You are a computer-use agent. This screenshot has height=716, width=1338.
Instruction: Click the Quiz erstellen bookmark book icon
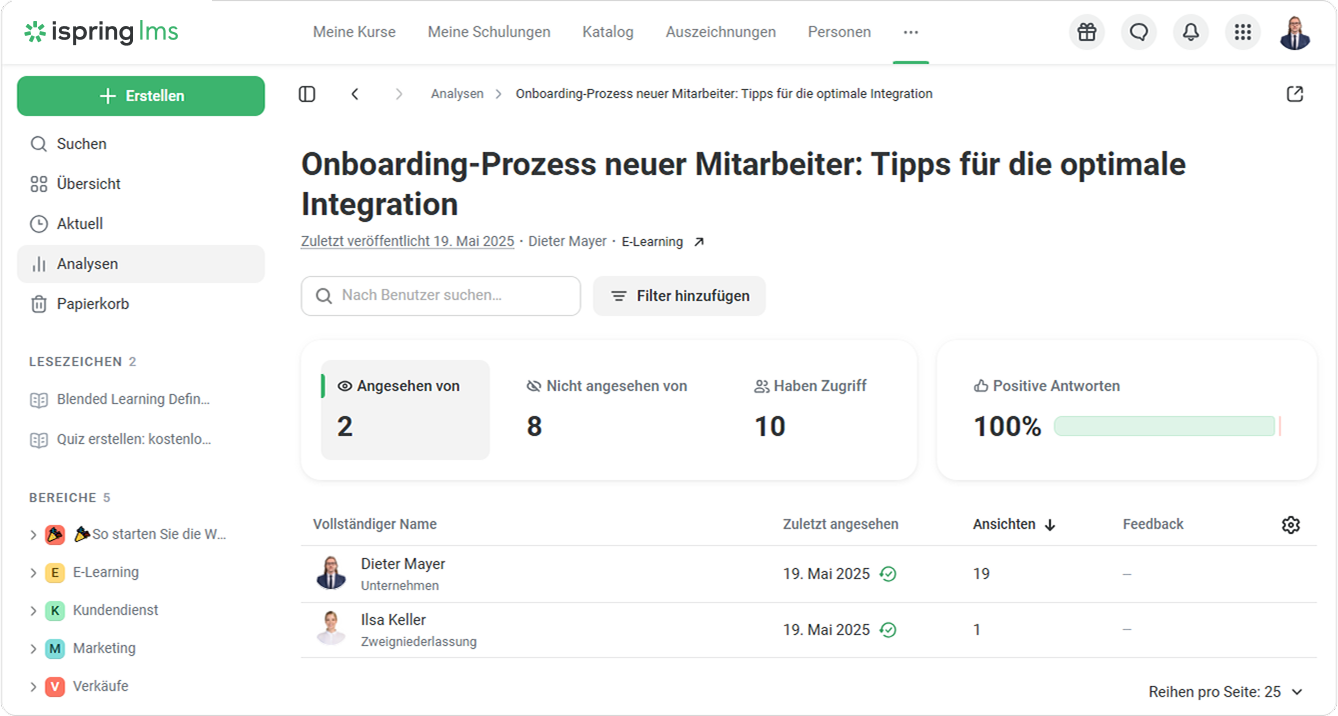click(39, 440)
